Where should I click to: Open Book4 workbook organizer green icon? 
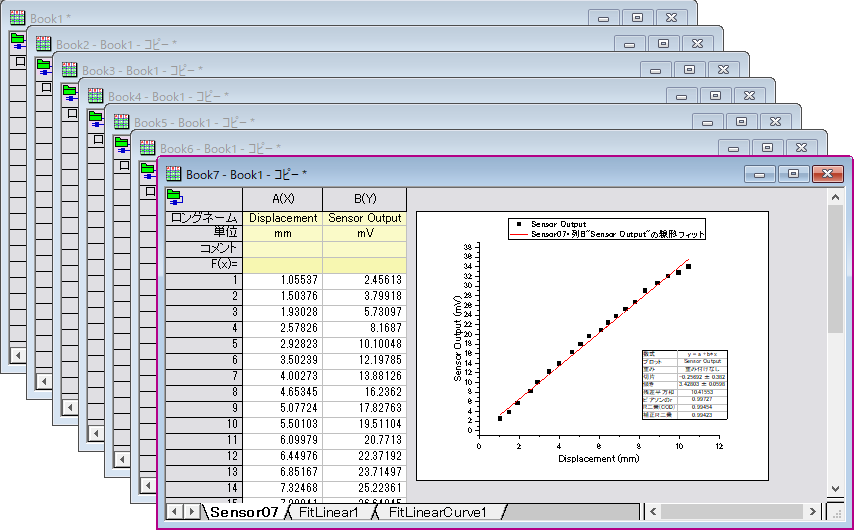tap(96, 119)
